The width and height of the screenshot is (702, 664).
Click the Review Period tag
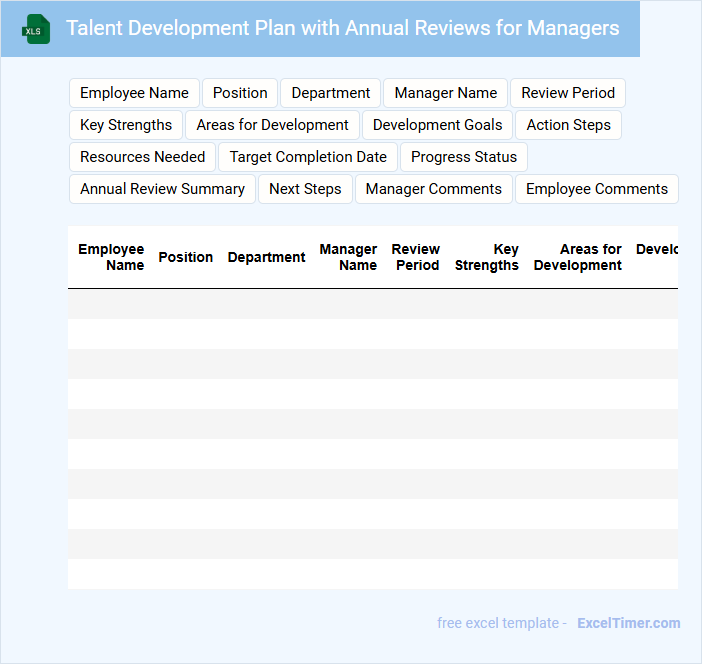click(568, 93)
